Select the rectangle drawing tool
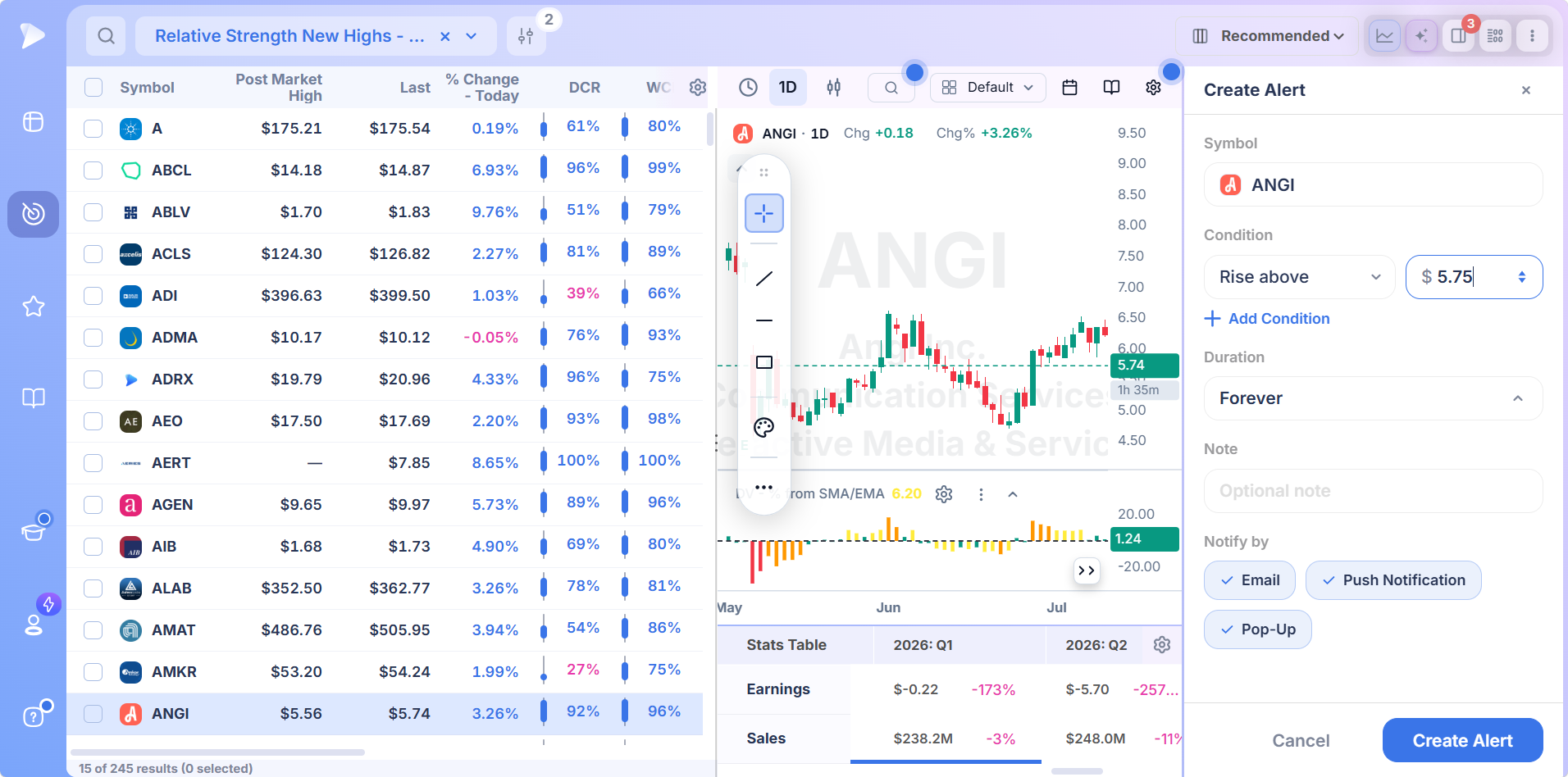This screenshot has width=1568, height=777. coord(763,362)
